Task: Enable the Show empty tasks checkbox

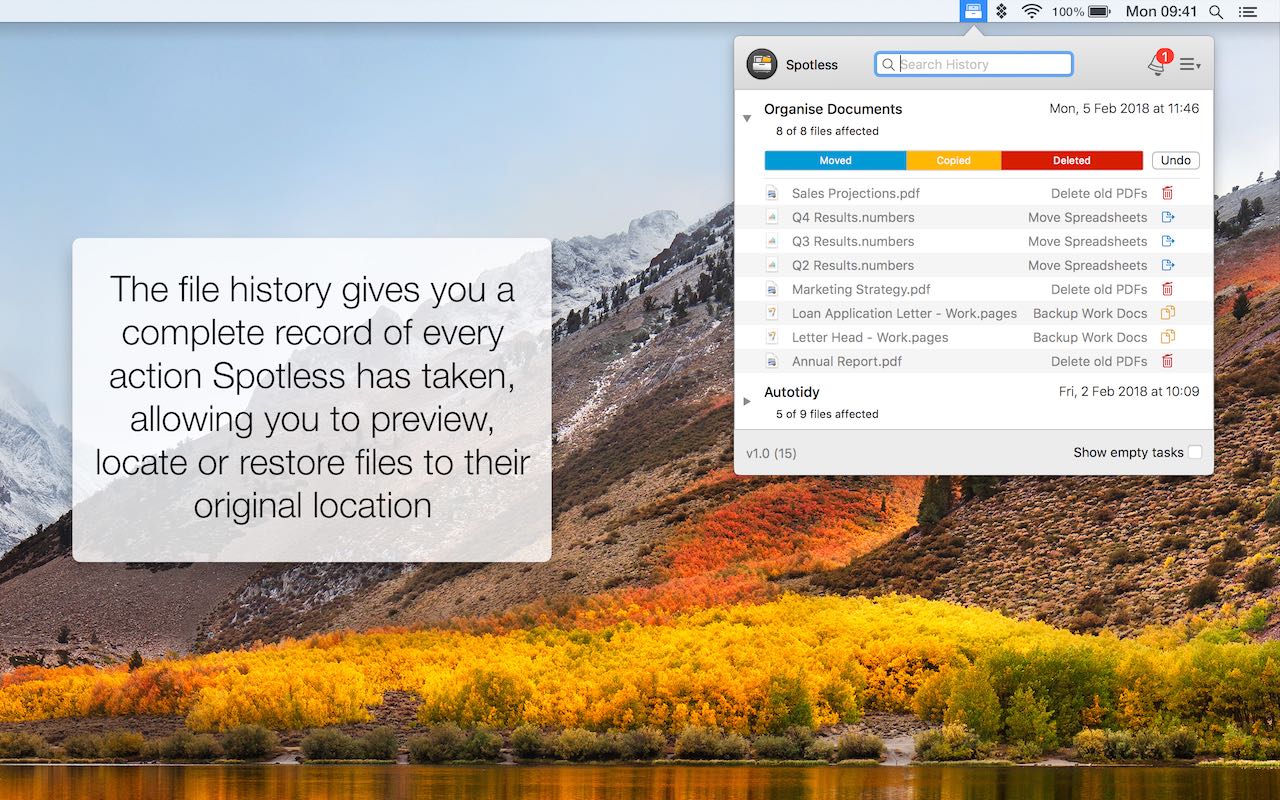Action: click(x=1196, y=452)
